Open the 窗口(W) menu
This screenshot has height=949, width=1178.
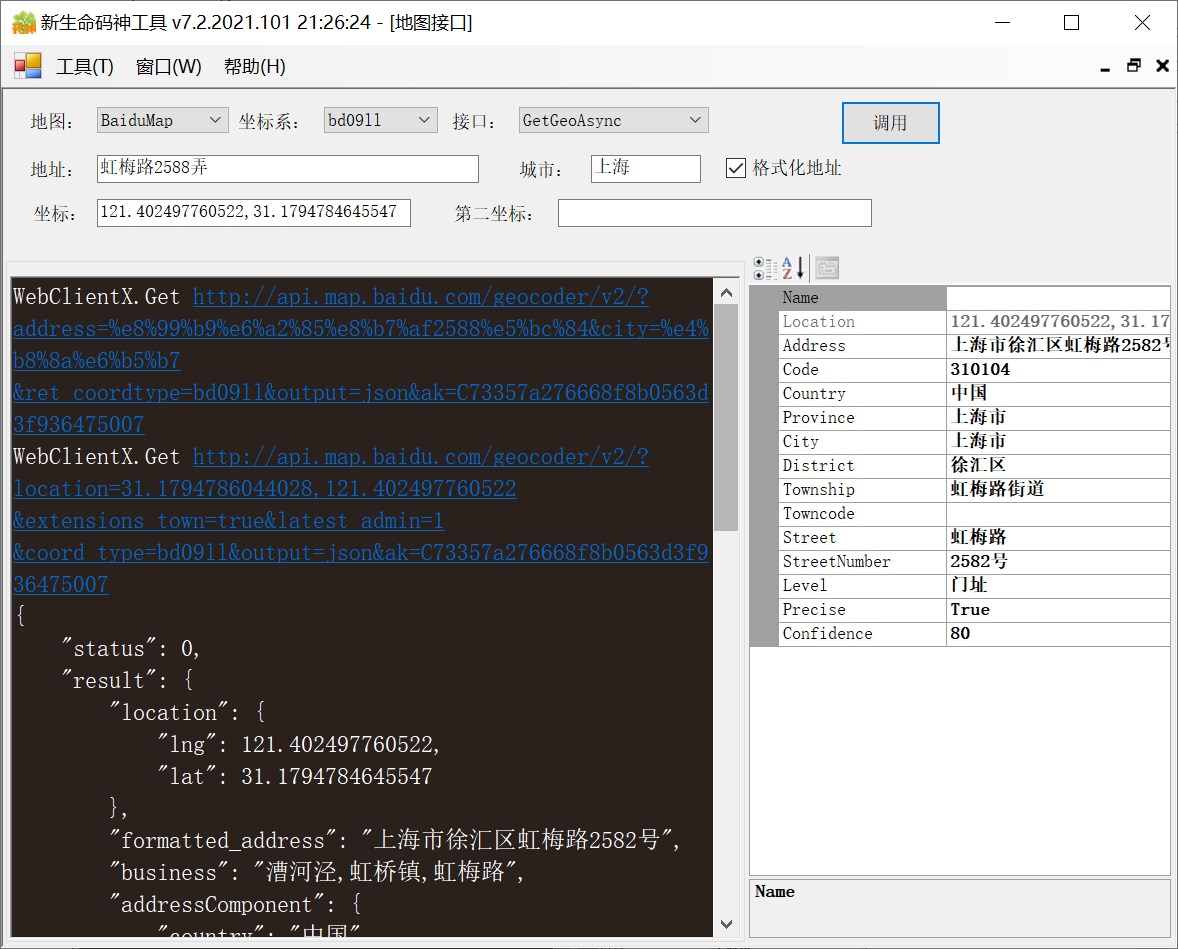[168, 67]
